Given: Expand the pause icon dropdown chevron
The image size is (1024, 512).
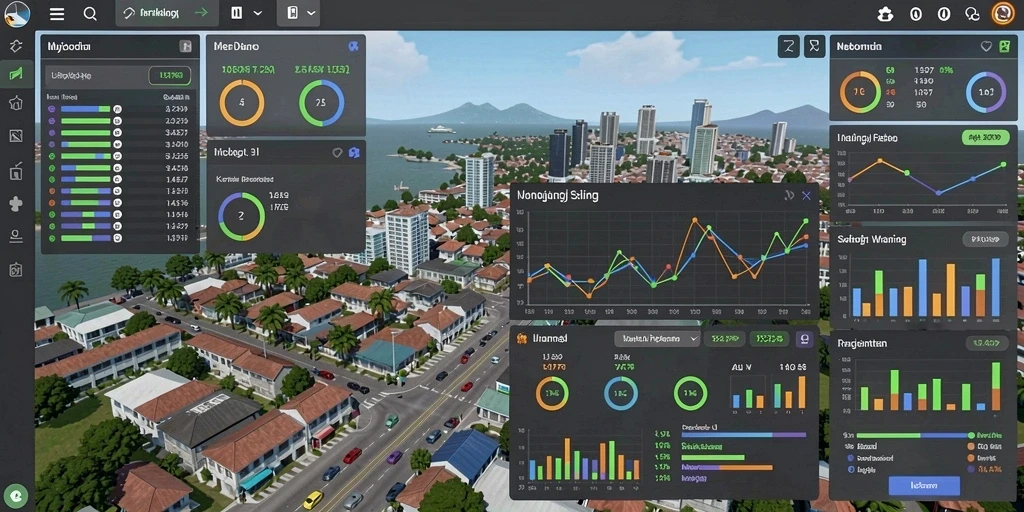Looking at the screenshot, I should [x=257, y=13].
